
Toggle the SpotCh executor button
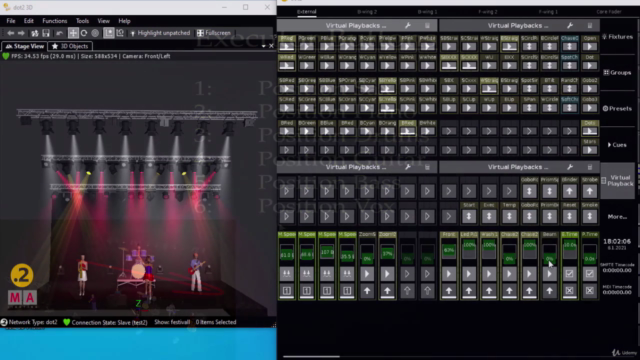pyautogui.click(x=569, y=62)
